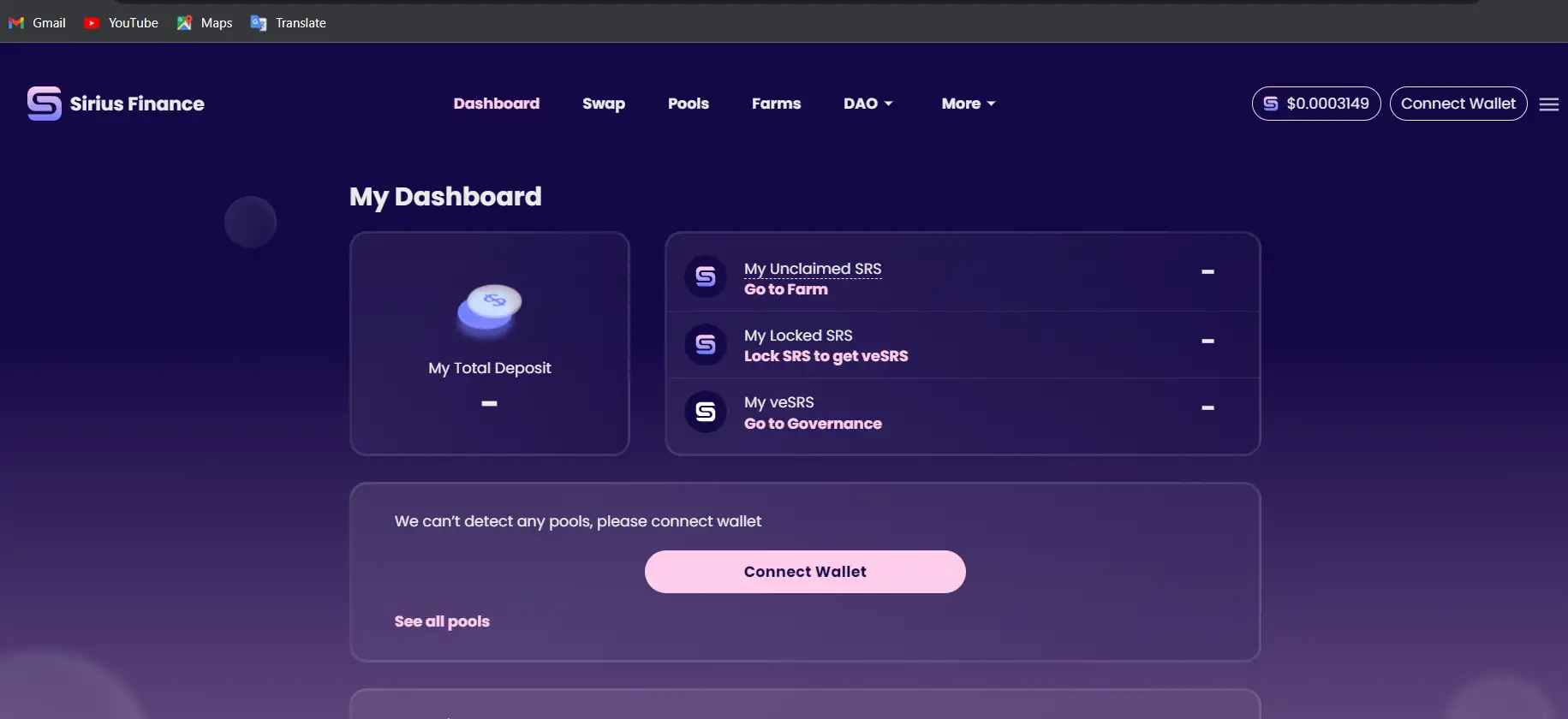Click the Go to Farm link
Image resolution: width=1568 pixels, height=719 pixels.
coord(786,289)
